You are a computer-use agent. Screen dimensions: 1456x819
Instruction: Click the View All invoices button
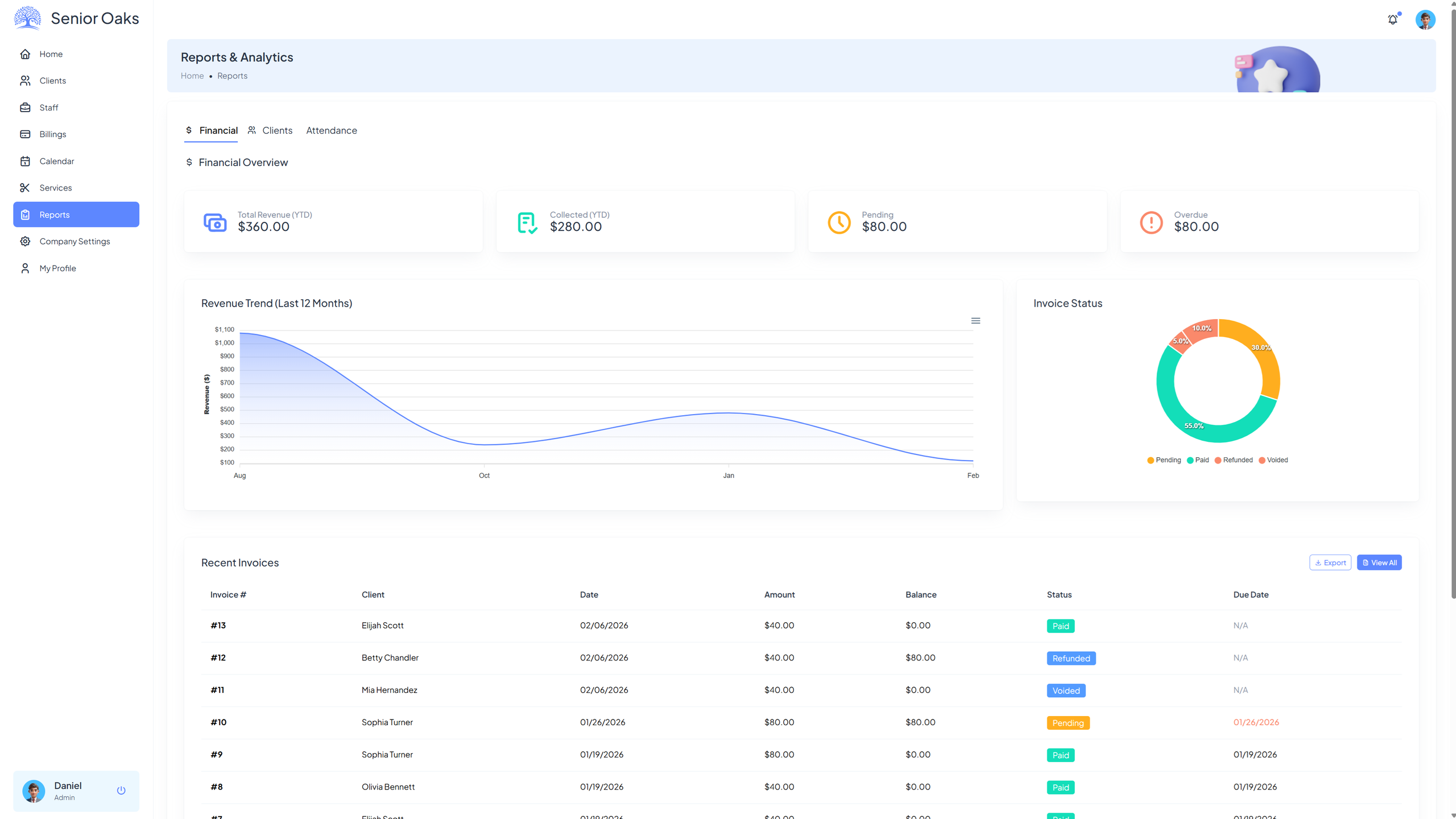1379,562
